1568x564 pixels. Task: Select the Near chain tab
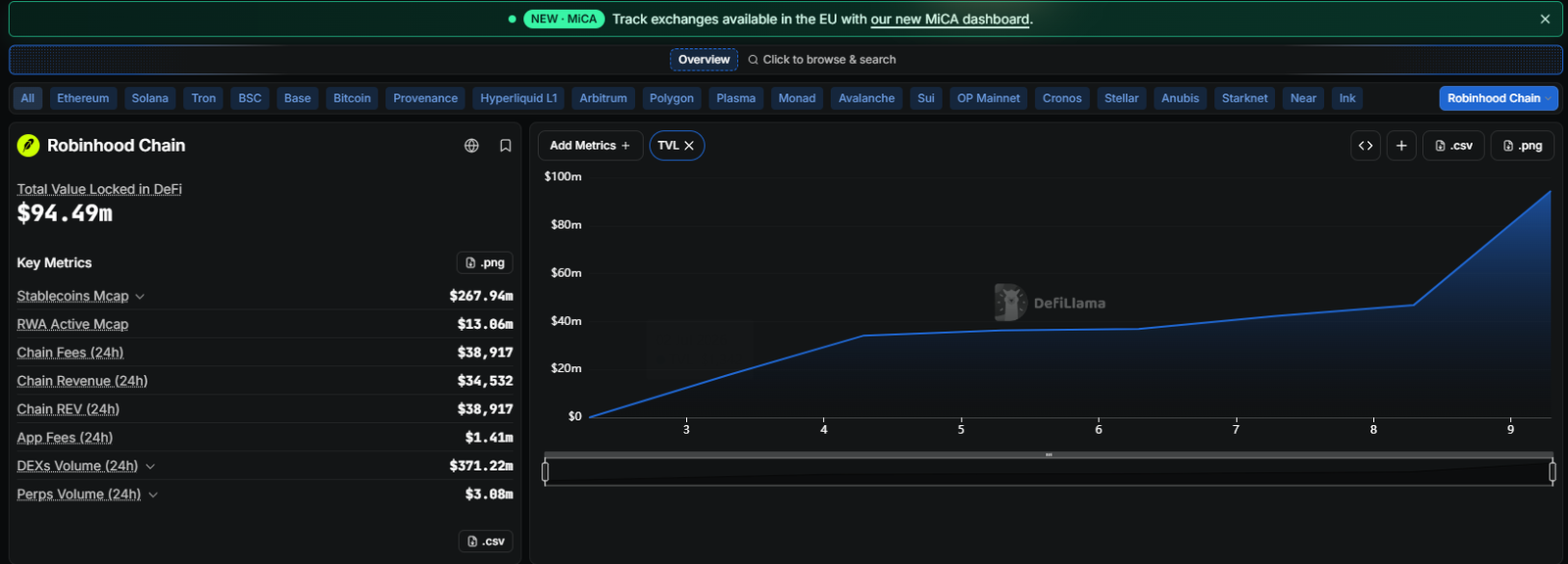pos(1303,98)
